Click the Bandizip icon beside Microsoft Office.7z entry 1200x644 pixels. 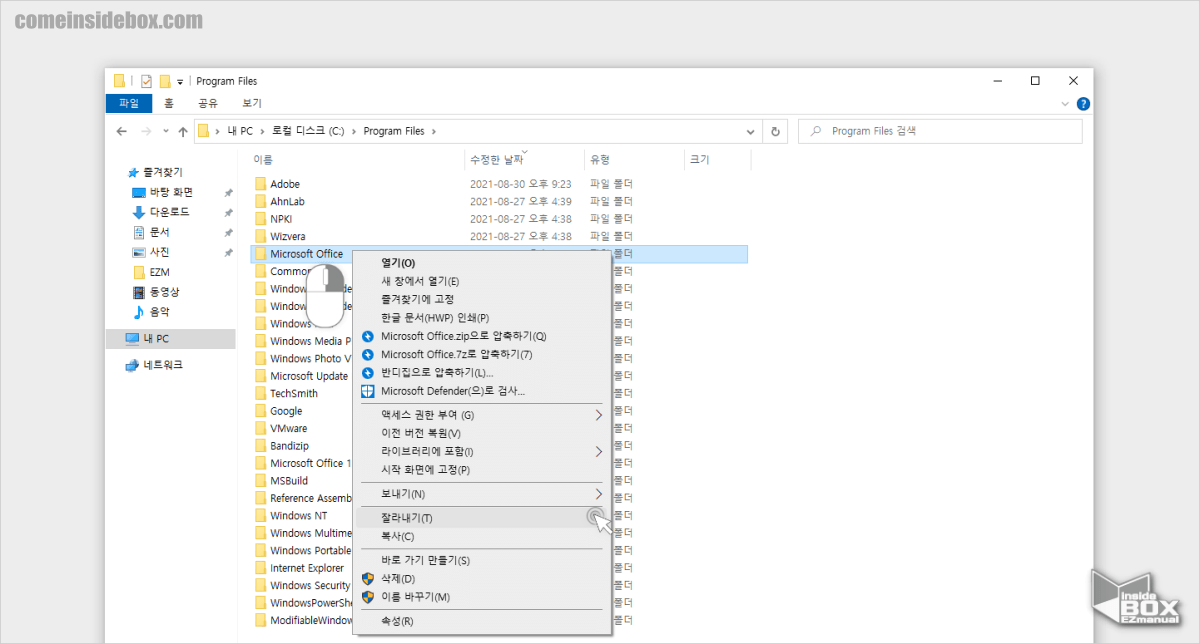(x=367, y=354)
